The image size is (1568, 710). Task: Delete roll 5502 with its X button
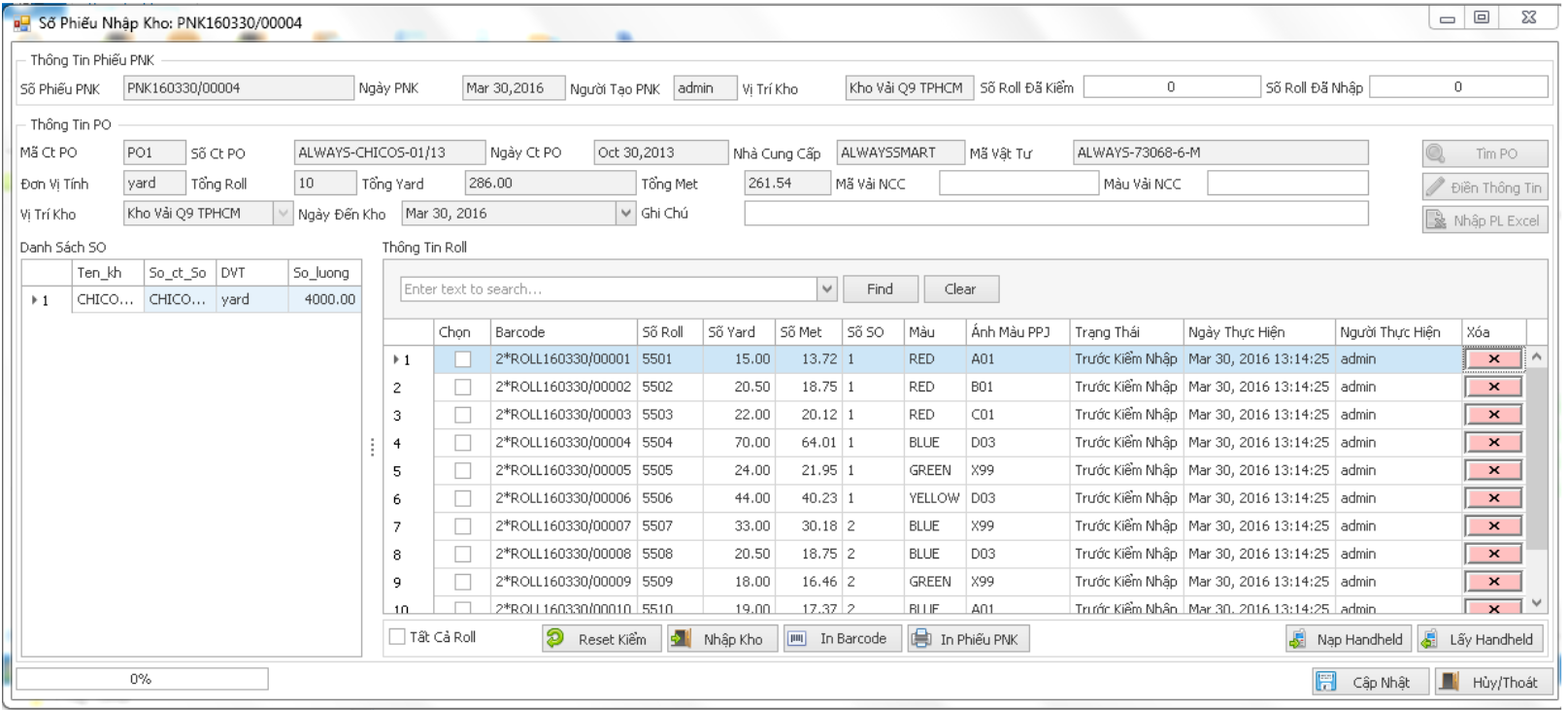point(1493,387)
